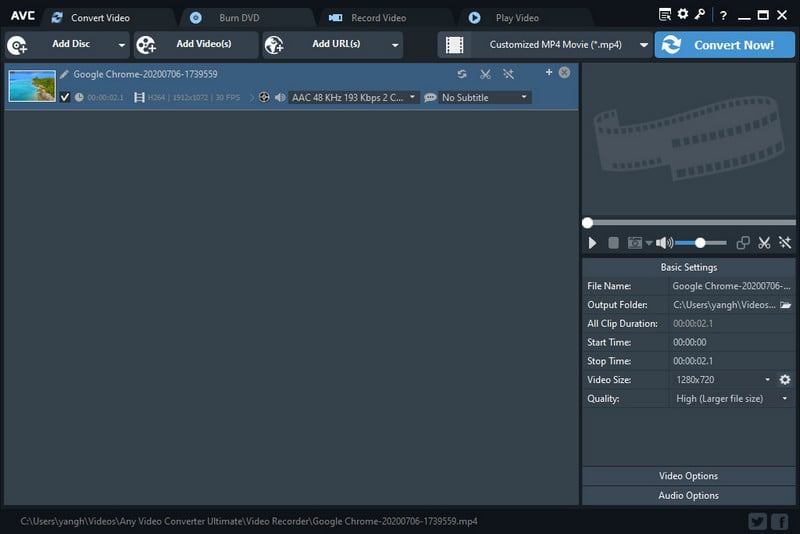
Task: Adjust the preview volume slider
Action: [701, 243]
